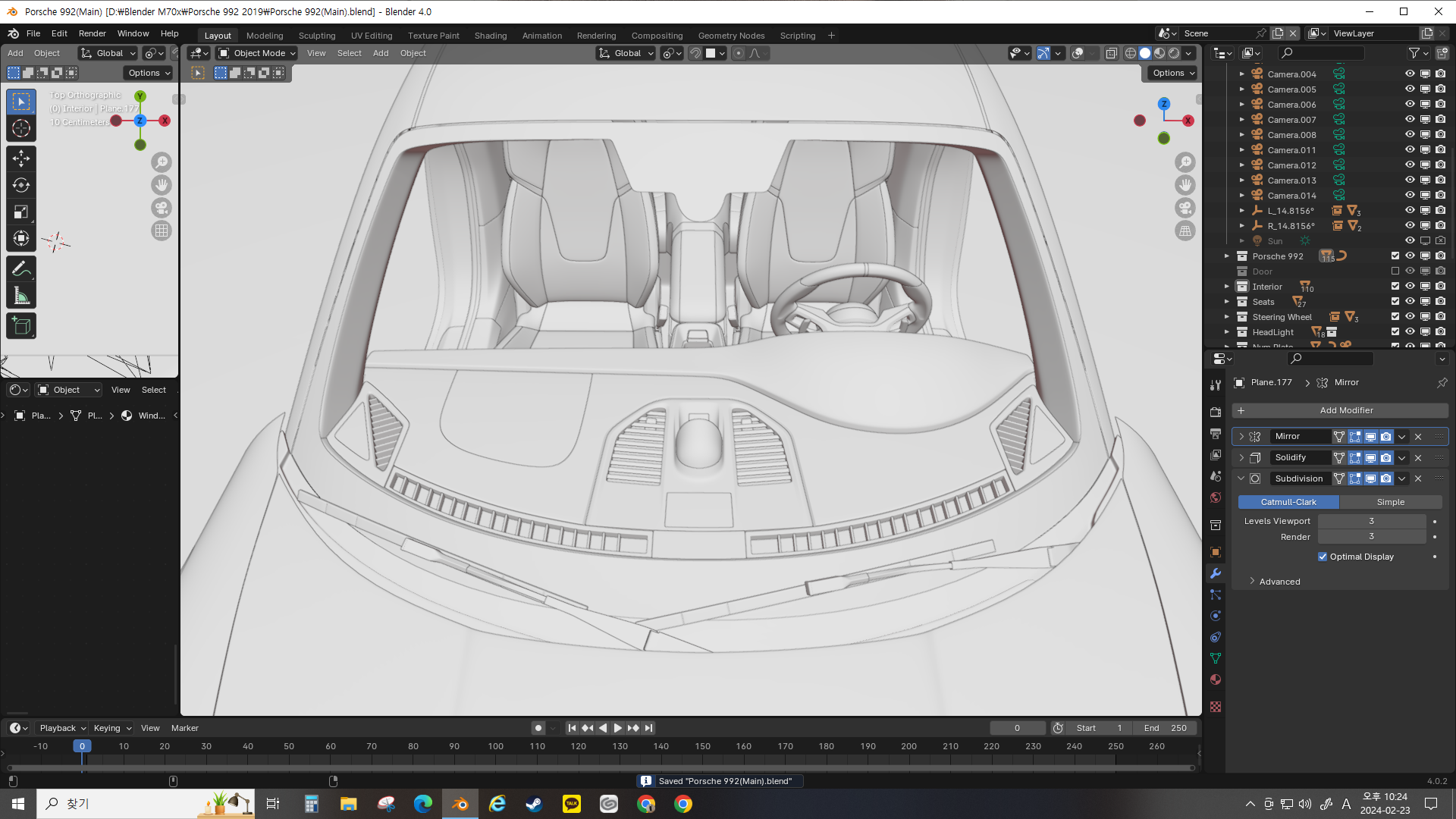Switch to the Modeling workspace tab
The width and height of the screenshot is (1456, 819).
coord(265,36)
